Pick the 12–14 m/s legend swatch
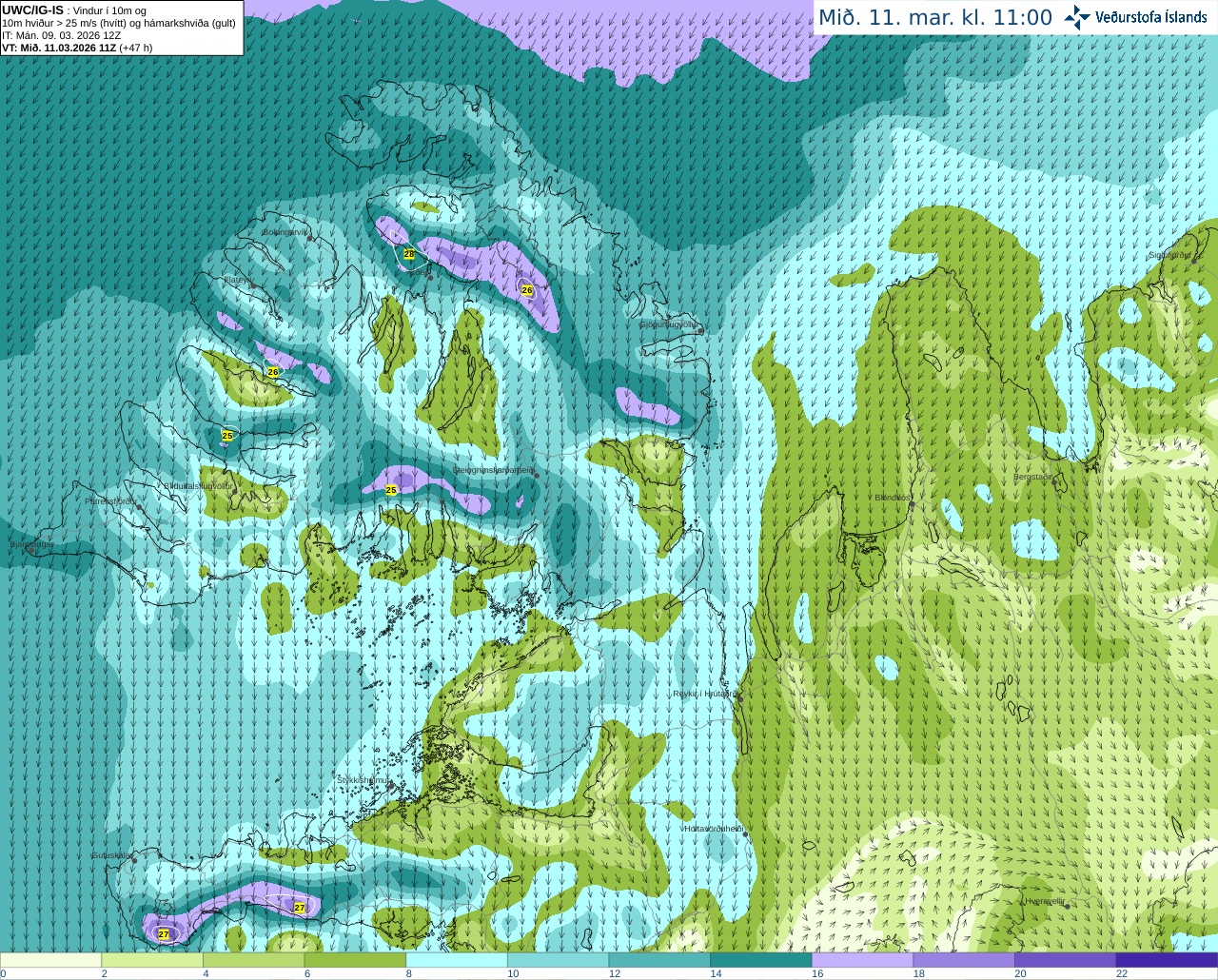This screenshot has height=980, width=1218. coord(659,960)
